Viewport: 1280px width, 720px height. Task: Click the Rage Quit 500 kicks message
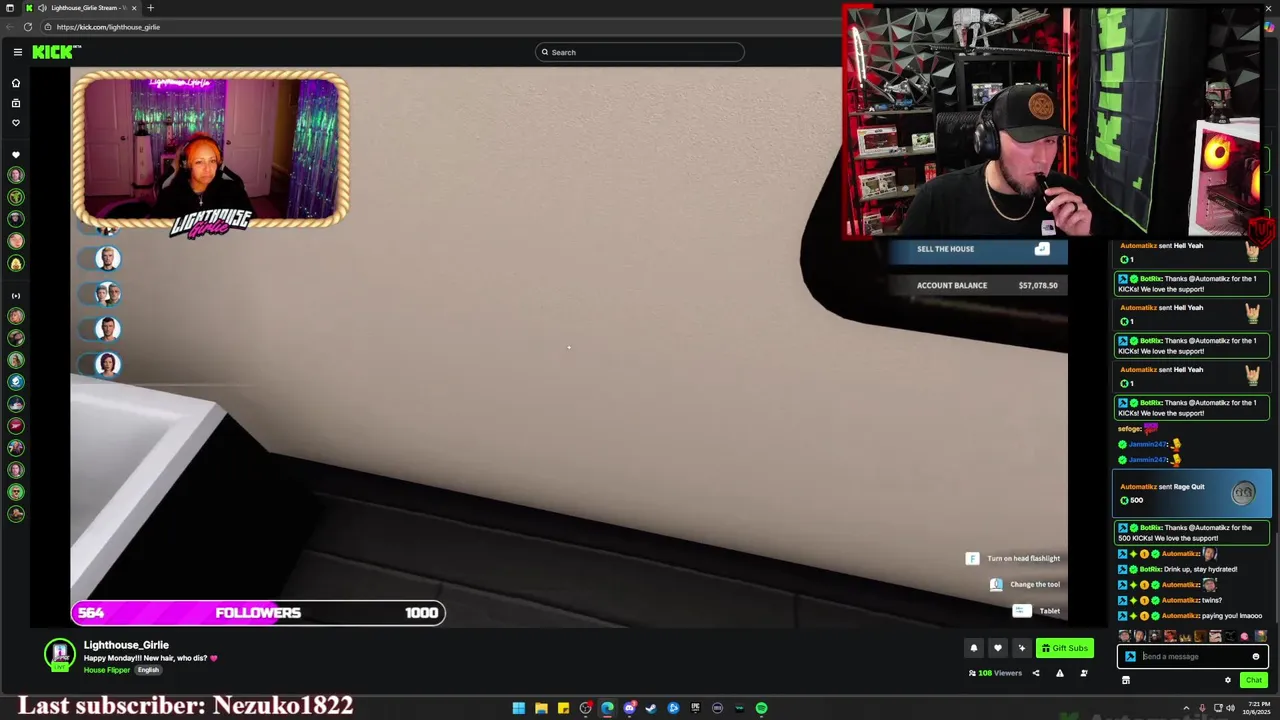(x=1192, y=493)
